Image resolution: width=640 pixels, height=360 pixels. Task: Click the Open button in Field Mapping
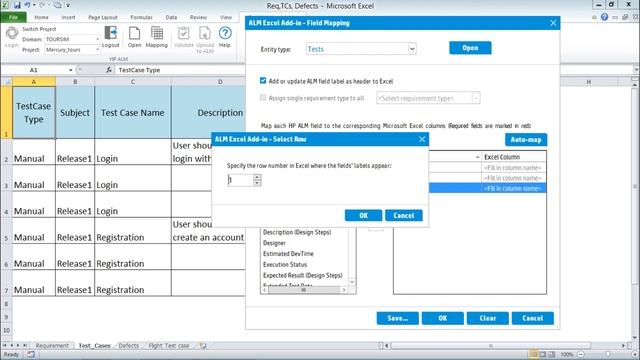click(470, 48)
